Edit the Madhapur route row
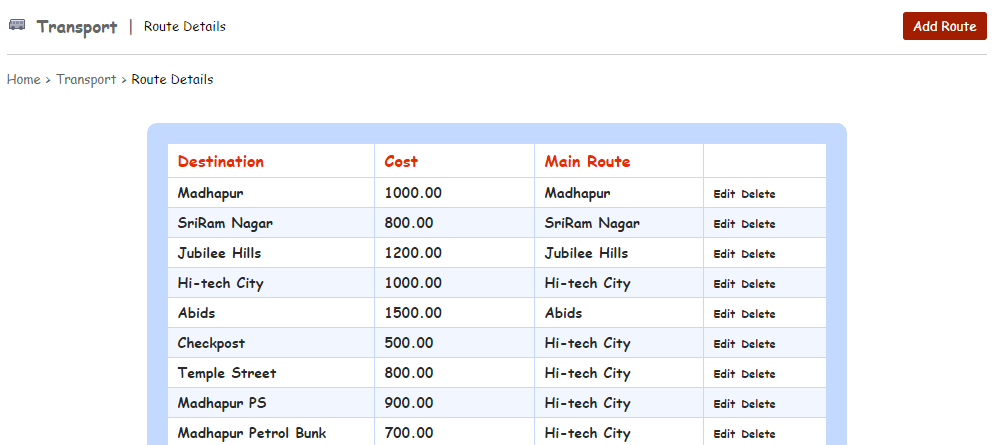This screenshot has height=445, width=1000. [x=724, y=194]
